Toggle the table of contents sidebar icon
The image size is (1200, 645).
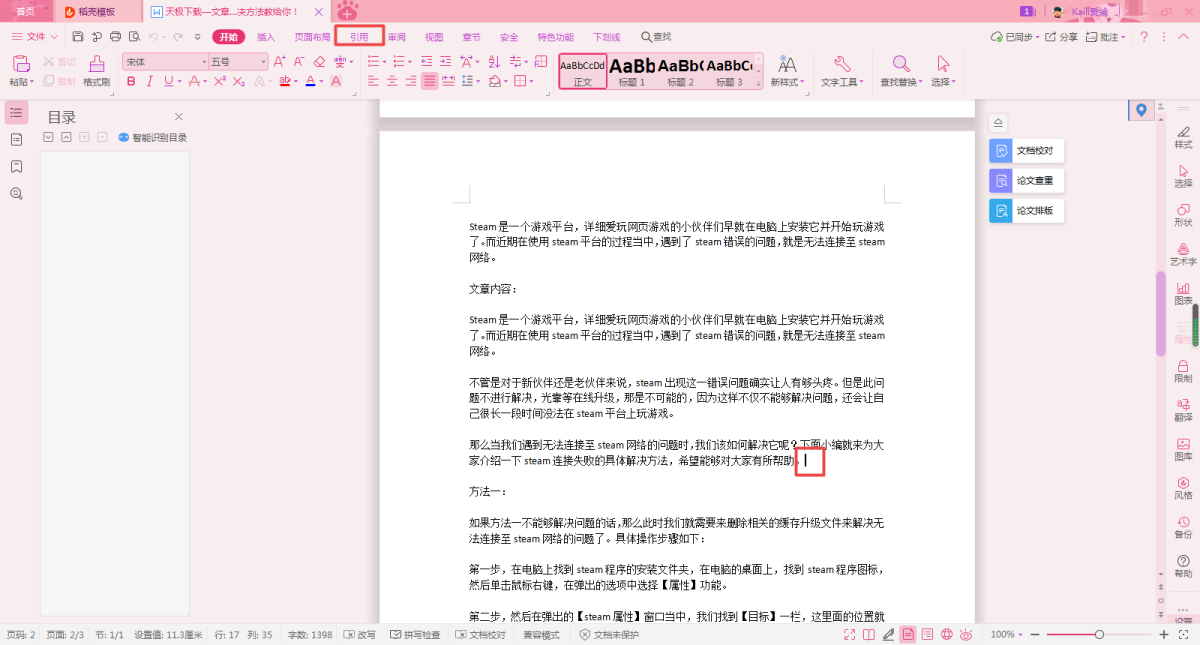16,113
